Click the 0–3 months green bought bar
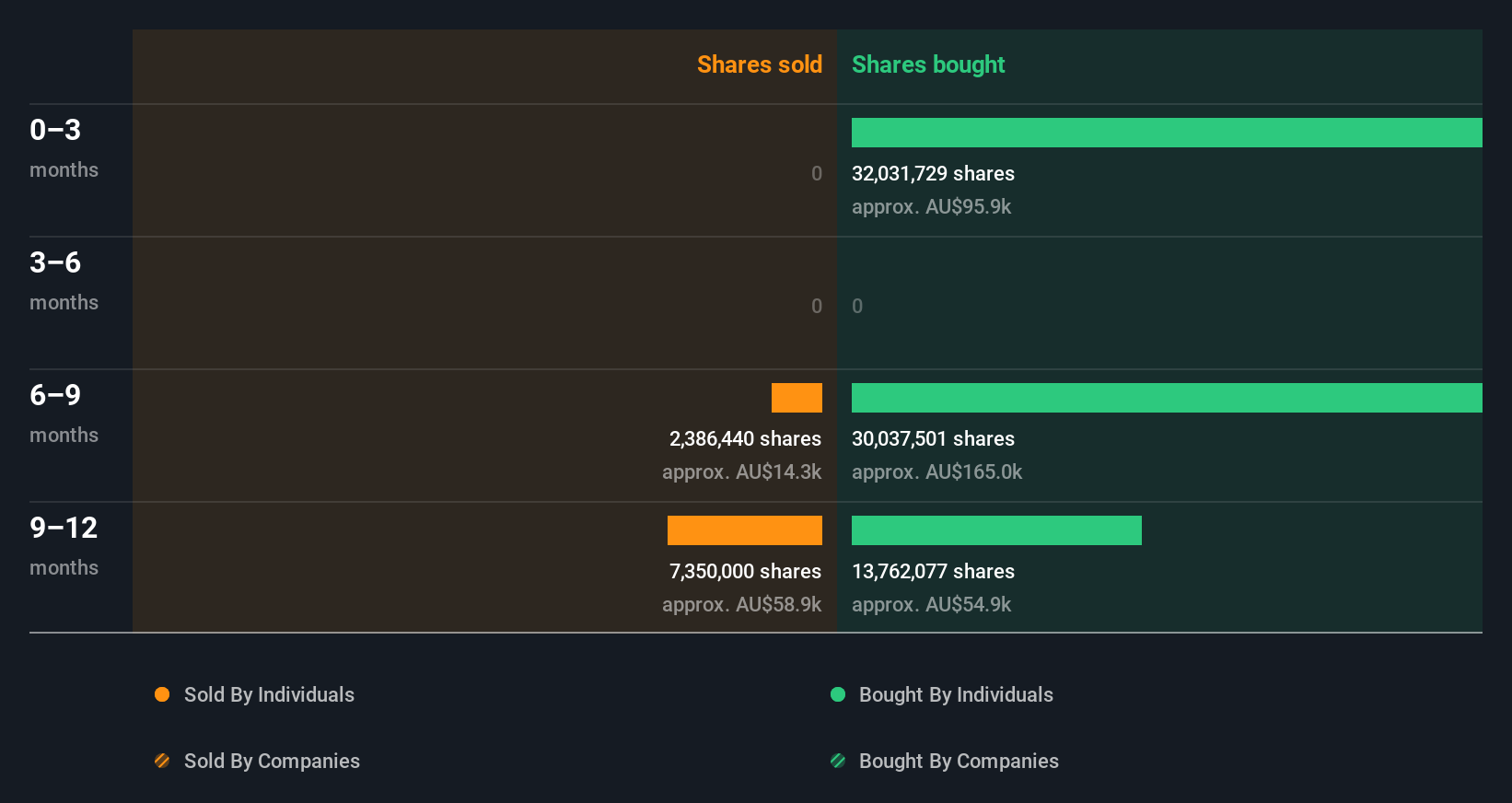Screen dimensions: 1512x803 [1167, 133]
